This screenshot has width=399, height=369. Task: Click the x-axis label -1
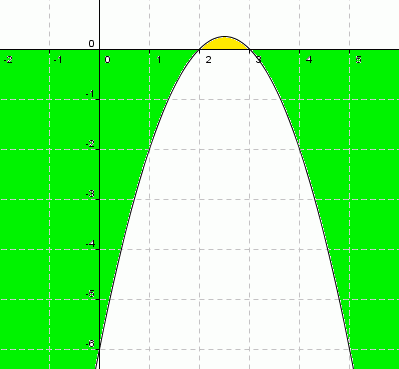point(58,60)
